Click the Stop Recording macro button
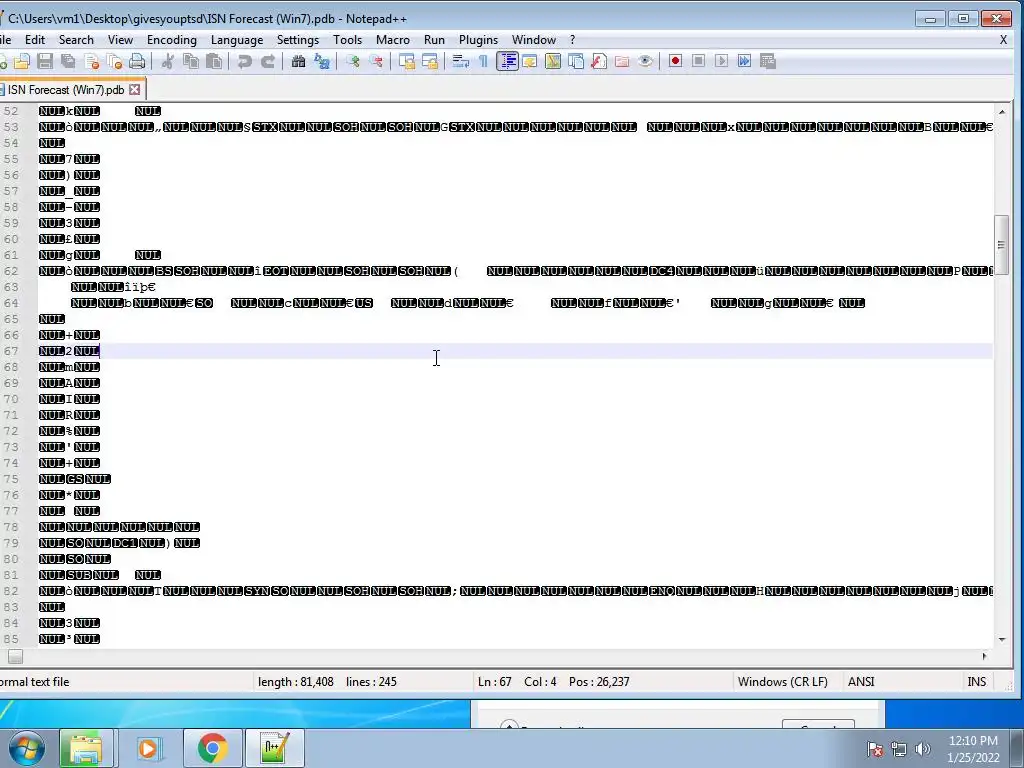Screen dimensions: 1024x768 coord(698,61)
